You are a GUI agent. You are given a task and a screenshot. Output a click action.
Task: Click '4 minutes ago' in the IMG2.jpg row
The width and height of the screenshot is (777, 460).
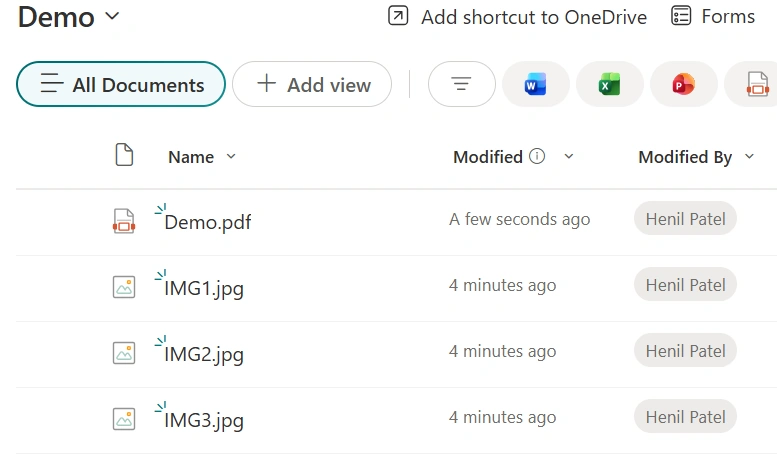(x=502, y=351)
